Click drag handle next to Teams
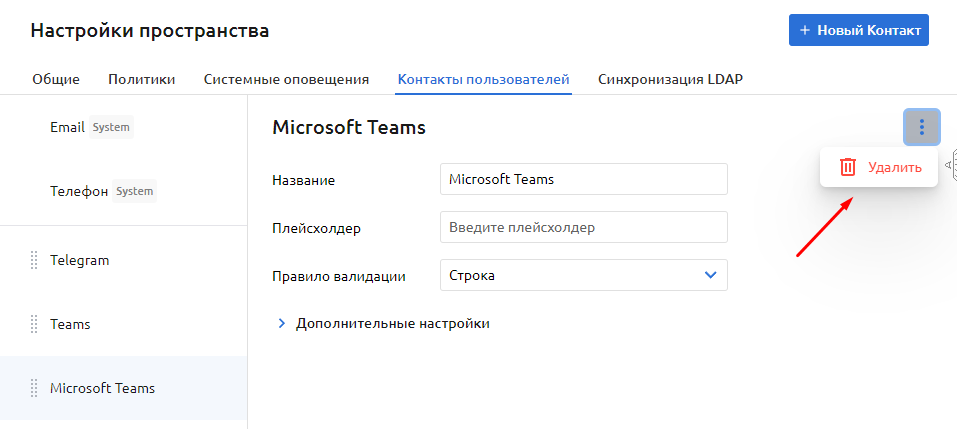 coord(34,325)
